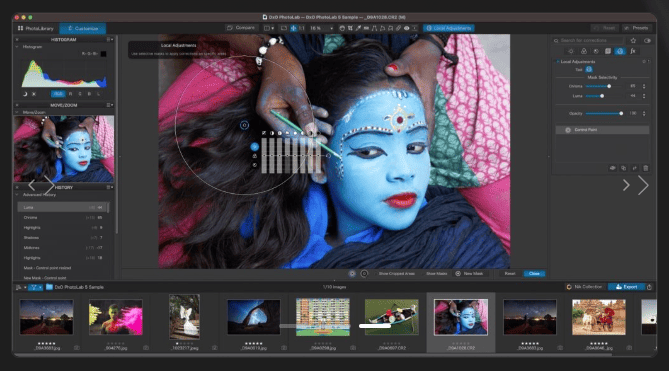Open the 16% zoom level dropdown
Viewport: 669px width, 371px height.
point(321,28)
